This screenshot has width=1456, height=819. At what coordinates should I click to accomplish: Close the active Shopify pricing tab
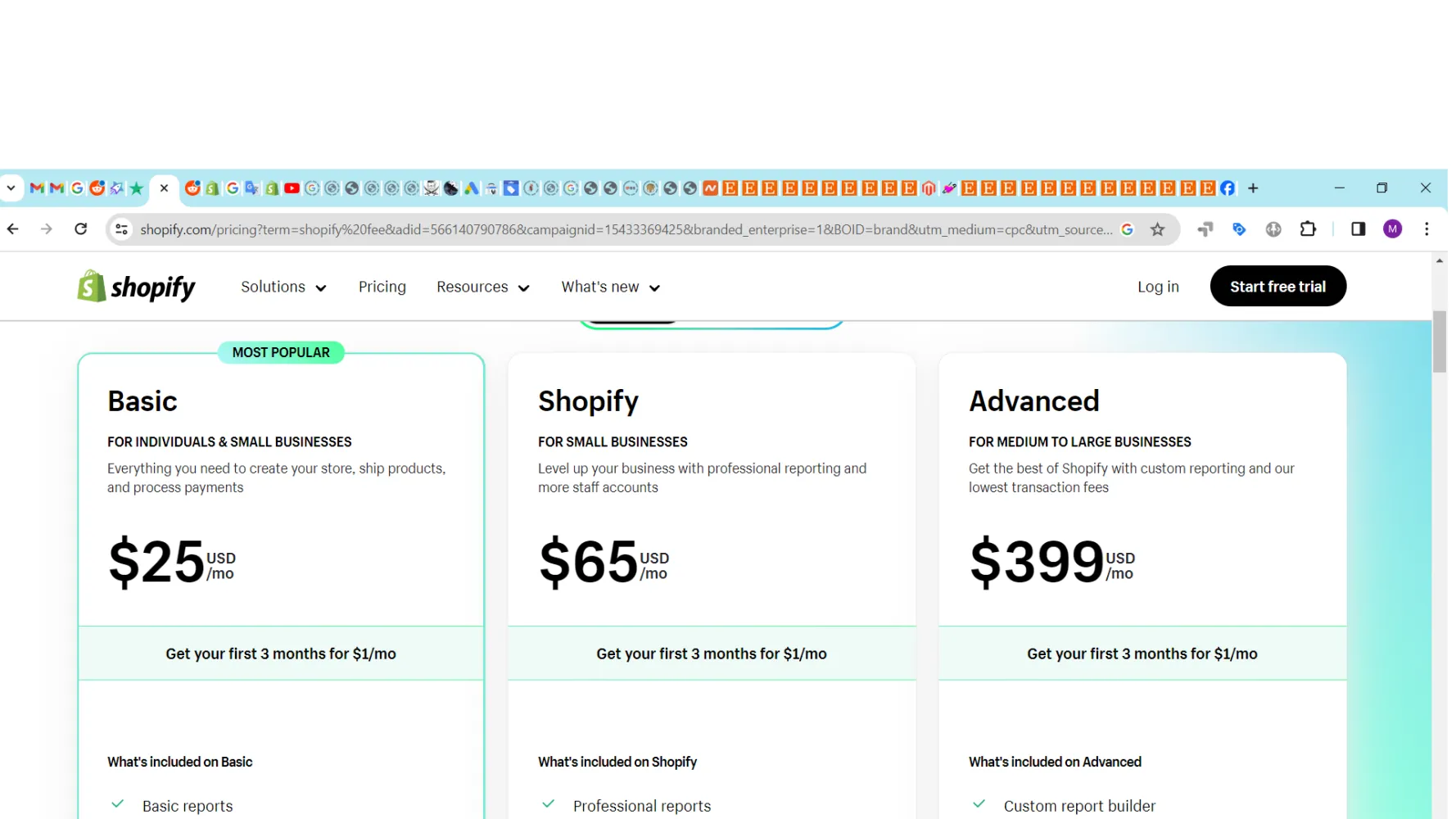tap(164, 188)
